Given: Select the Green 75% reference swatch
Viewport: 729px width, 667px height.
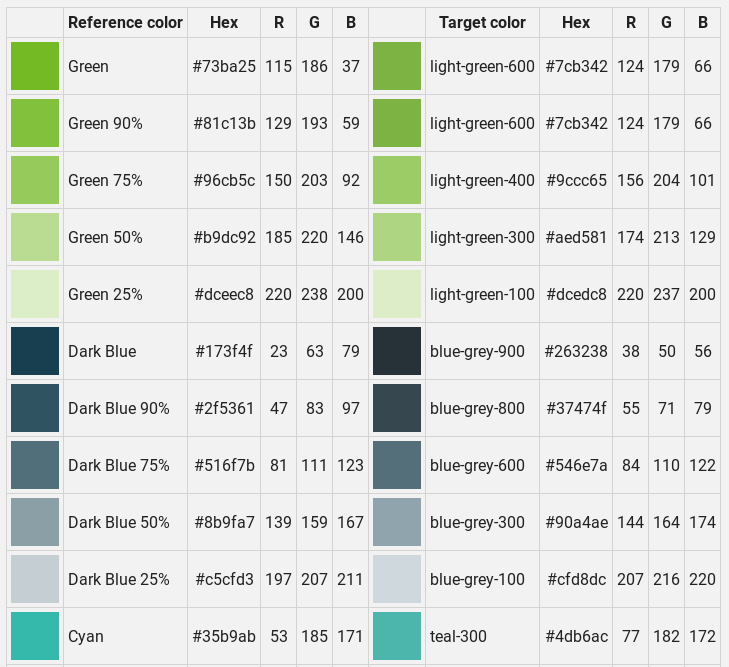Looking at the screenshot, I should coord(35,180).
